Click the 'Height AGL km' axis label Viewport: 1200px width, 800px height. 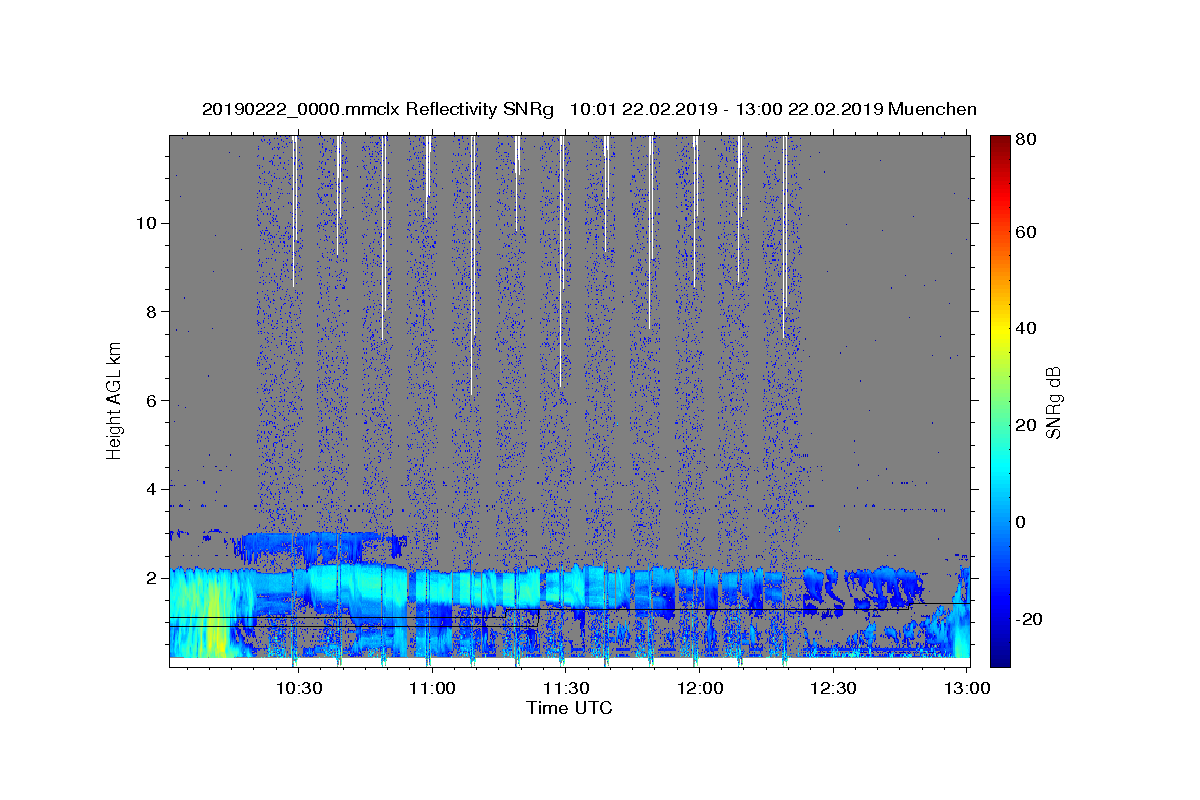[115, 400]
